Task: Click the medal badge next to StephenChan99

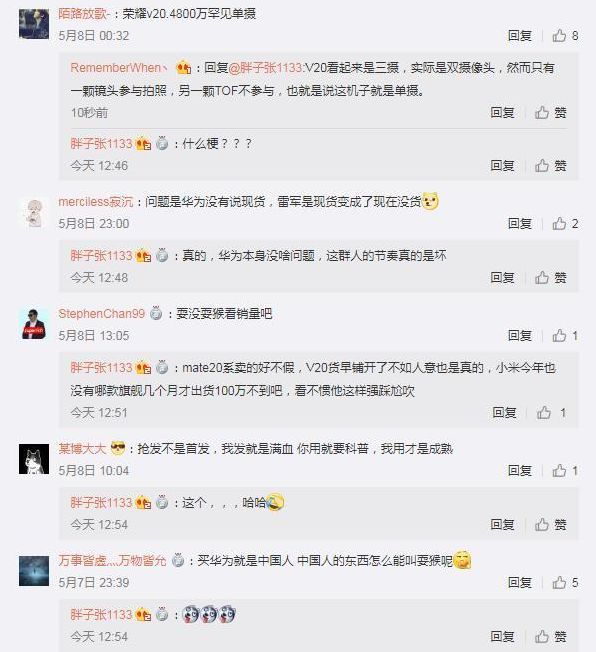Action: pos(156,313)
